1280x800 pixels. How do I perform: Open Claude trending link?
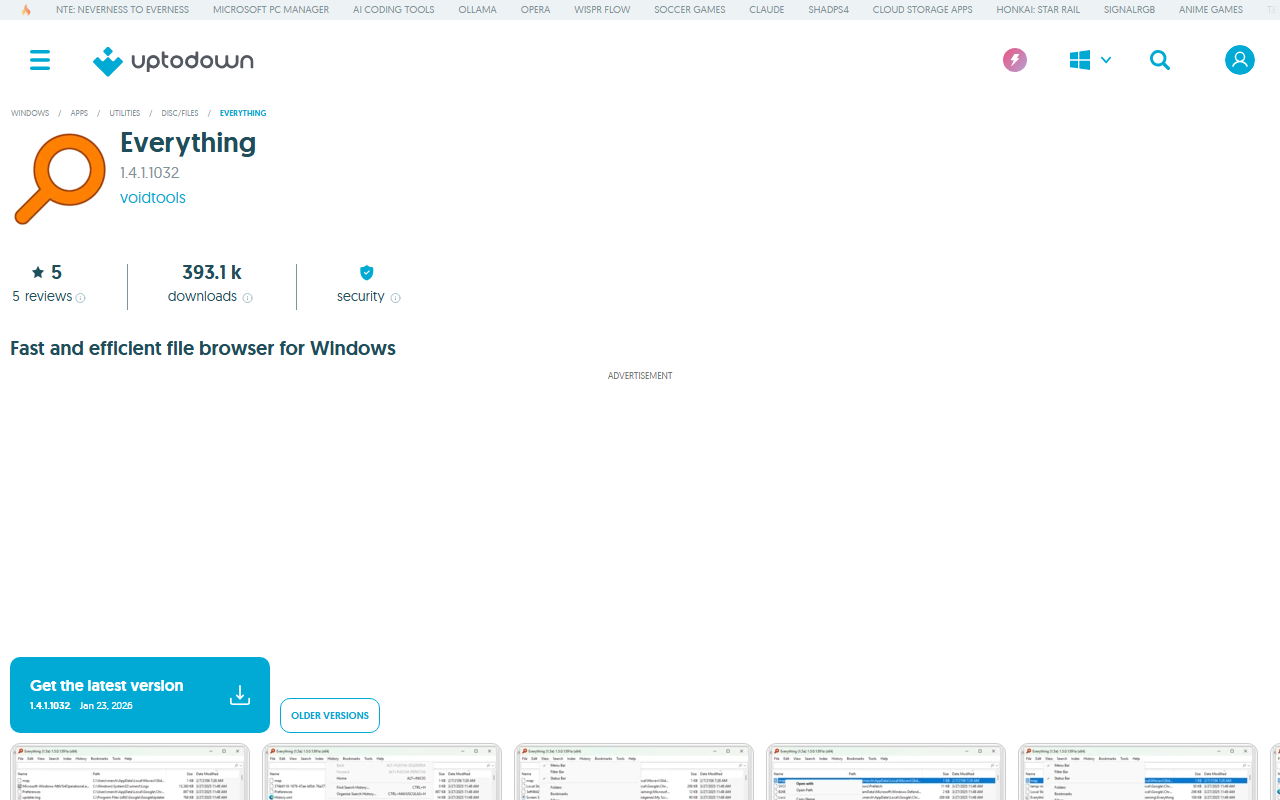pyautogui.click(x=767, y=10)
